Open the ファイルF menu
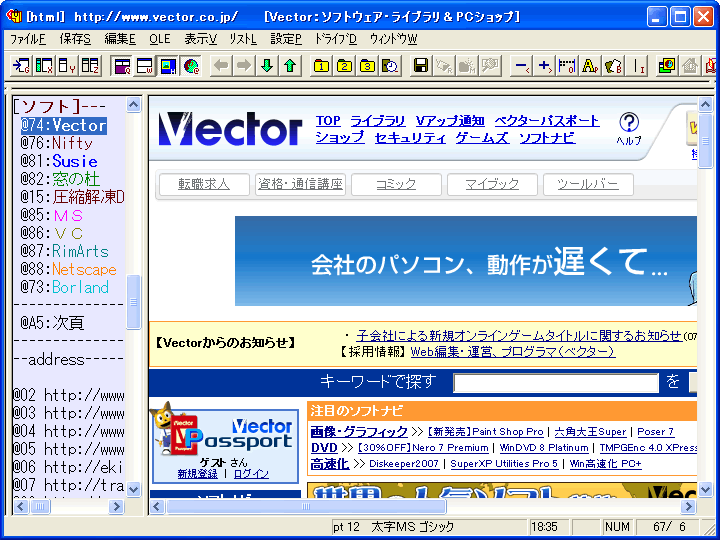 click(x=28, y=39)
